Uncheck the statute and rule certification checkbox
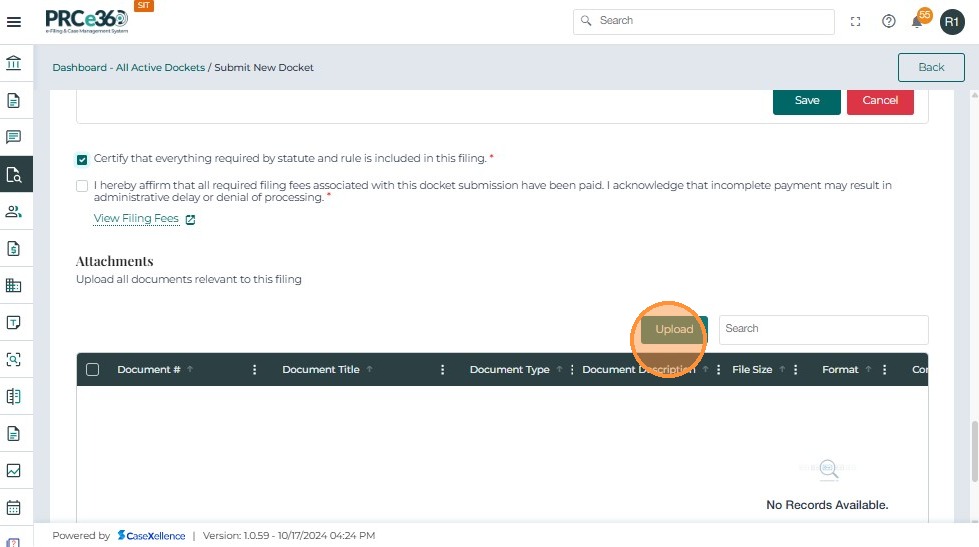Image resolution: width=979 pixels, height=547 pixels. click(x=82, y=159)
